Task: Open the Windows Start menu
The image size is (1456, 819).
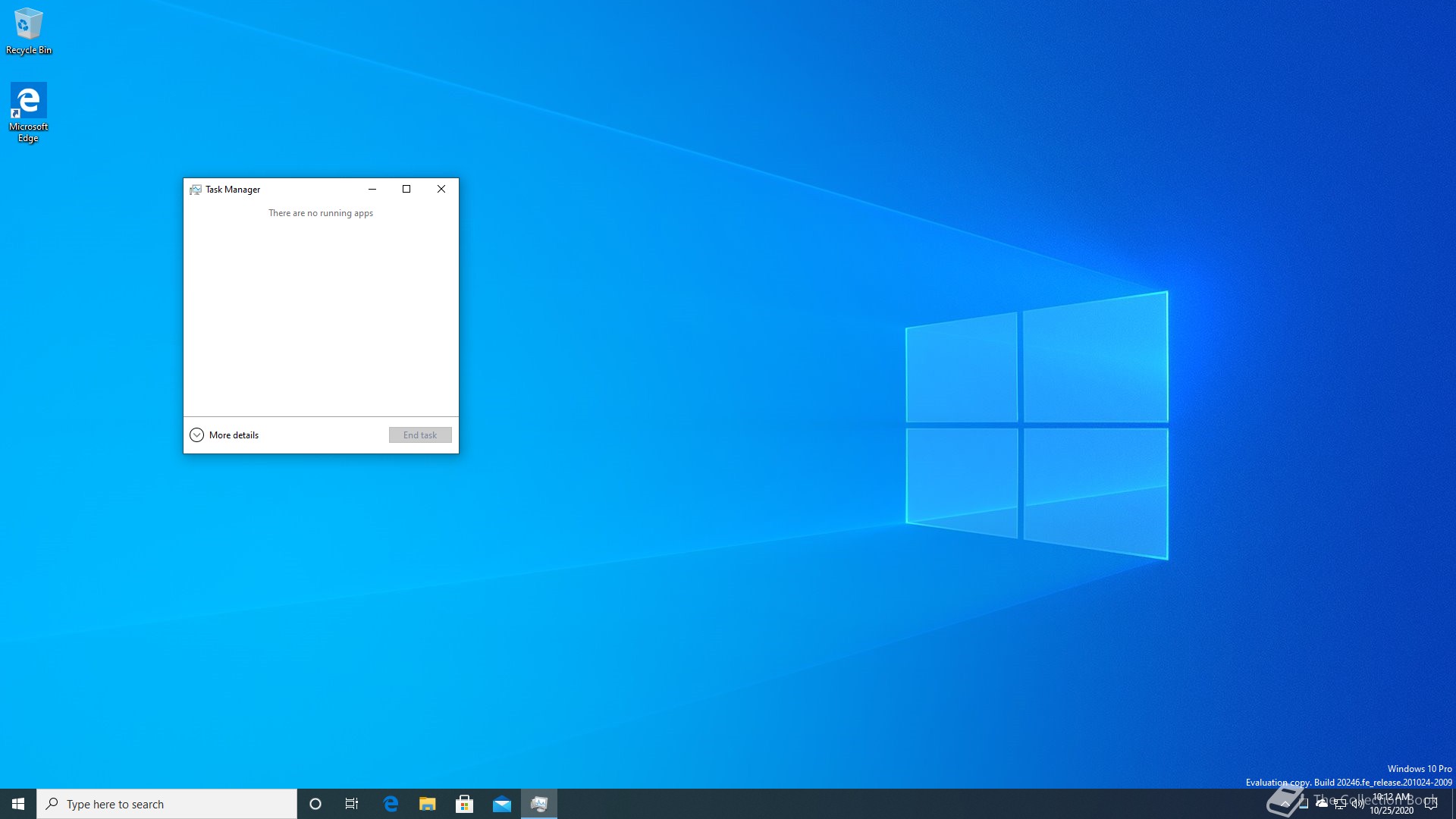Action: point(18,804)
